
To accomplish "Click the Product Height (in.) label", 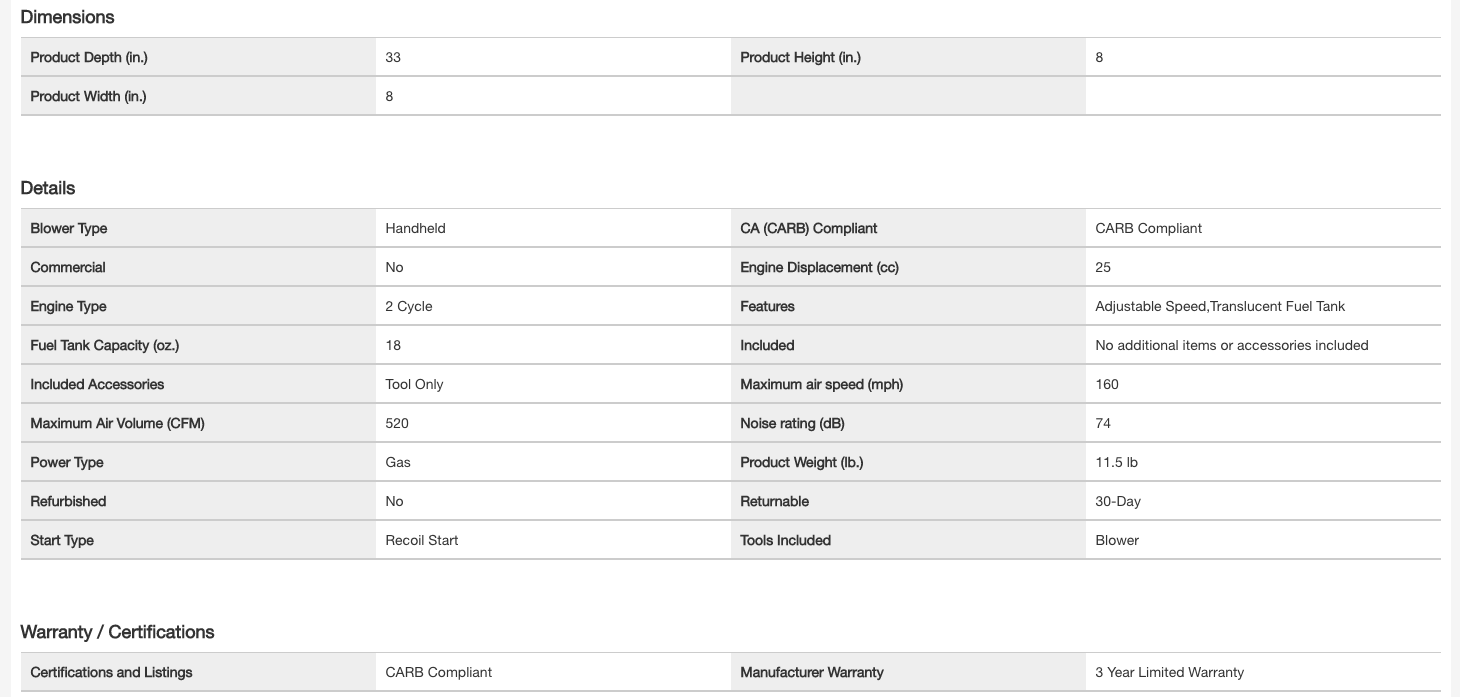I will pos(800,58).
